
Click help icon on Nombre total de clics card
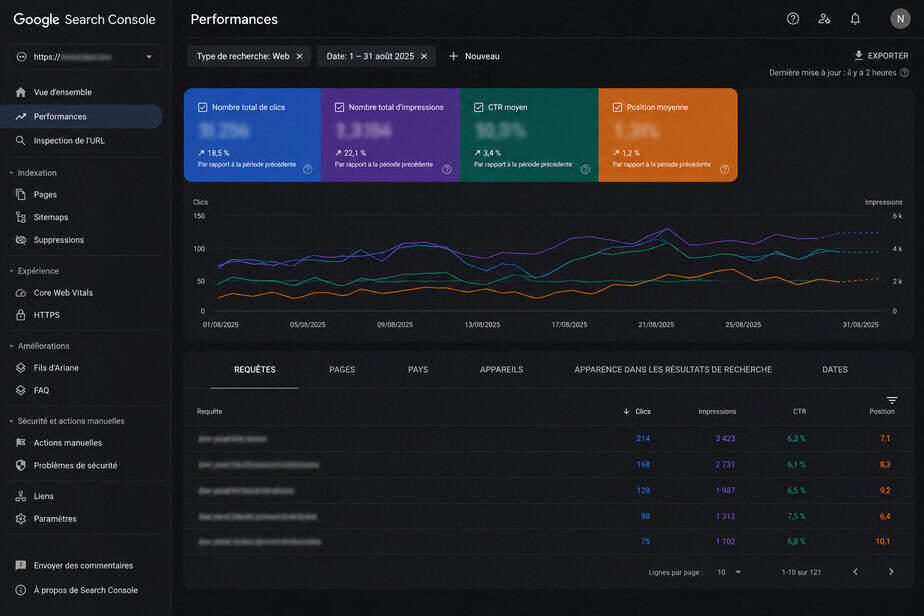(308, 169)
